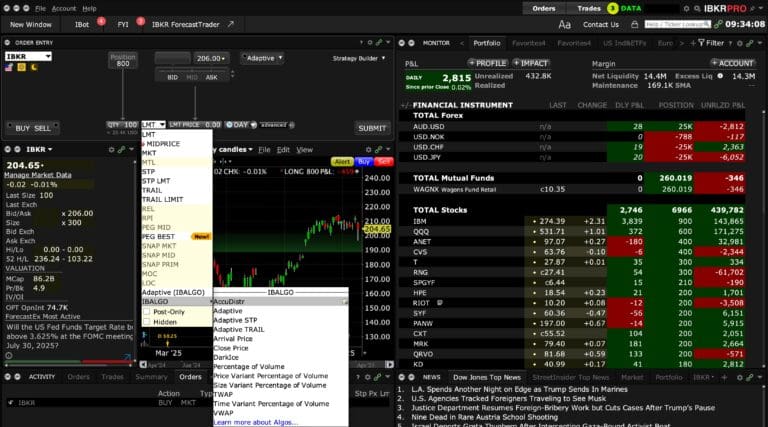Select VWAP from the IBALGO submenu
Screen dimensions: 768x427
click(x=223, y=413)
